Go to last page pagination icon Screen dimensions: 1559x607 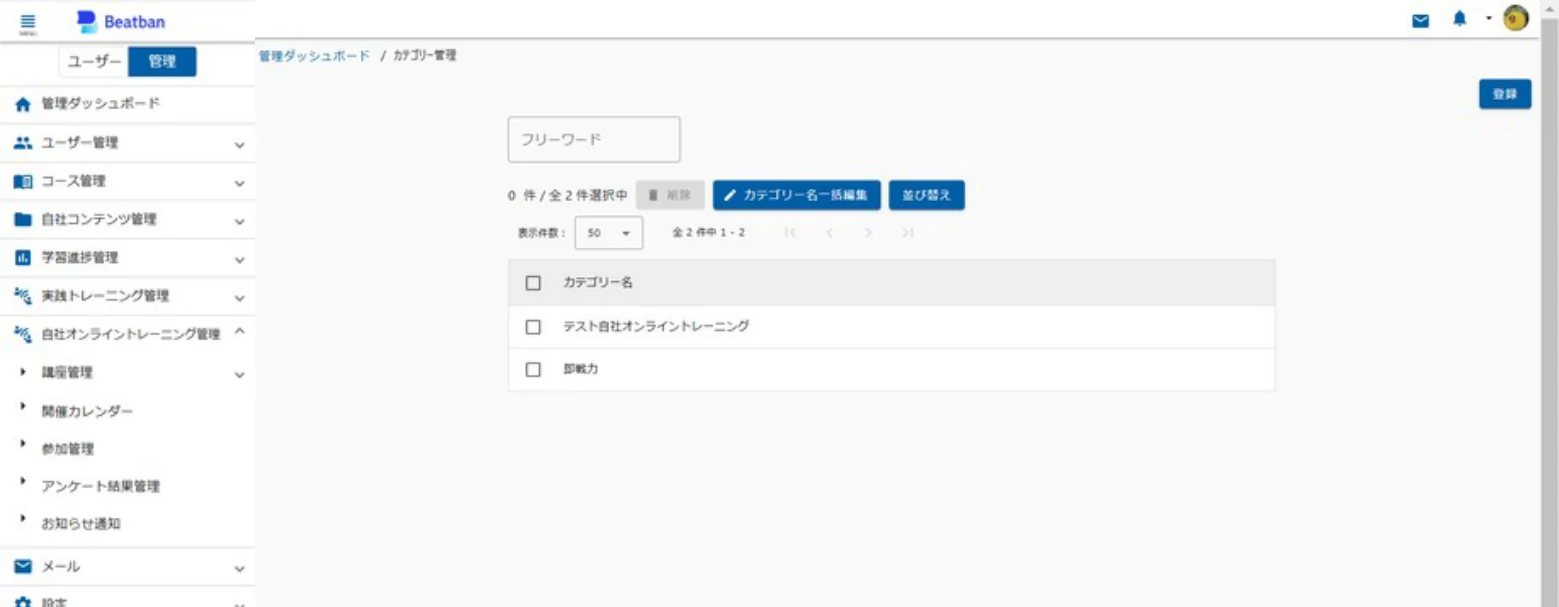[907, 233]
